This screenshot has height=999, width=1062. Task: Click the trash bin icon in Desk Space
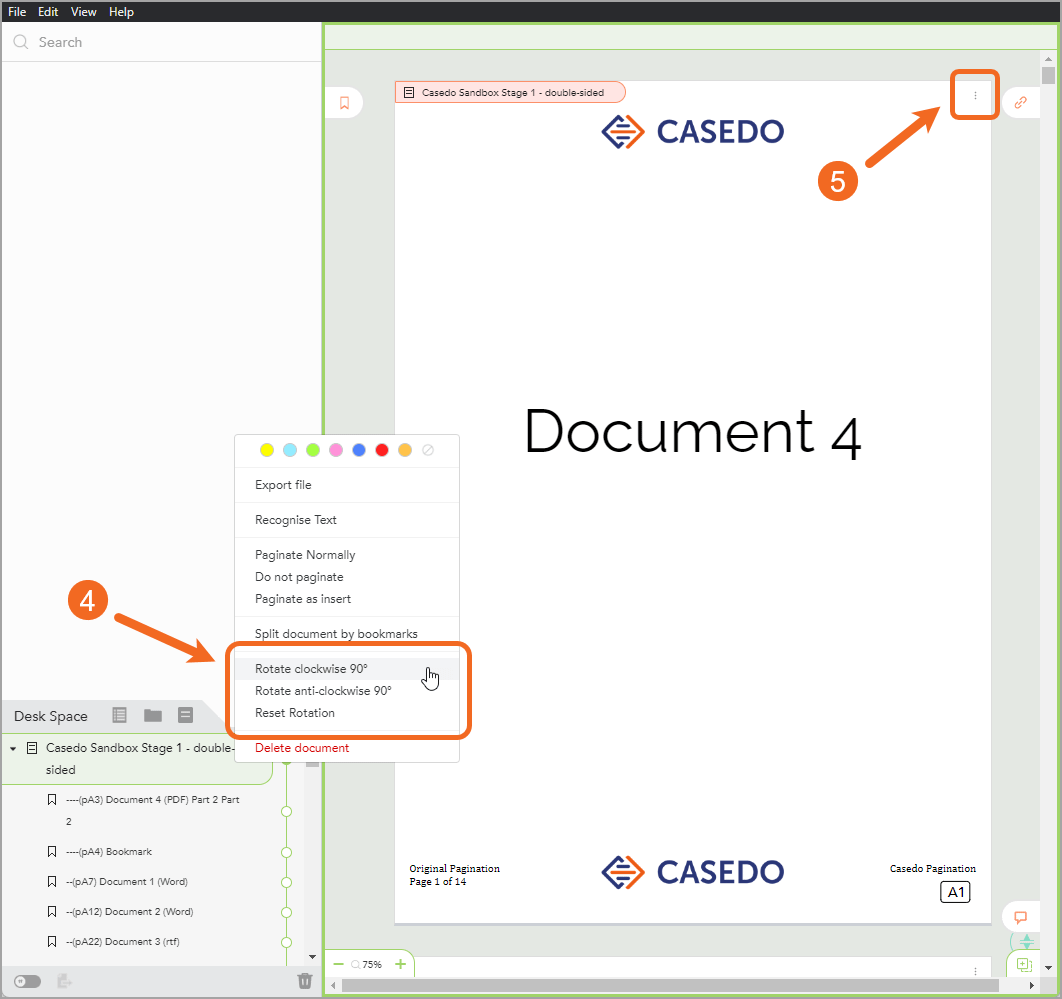click(x=305, y=981)
